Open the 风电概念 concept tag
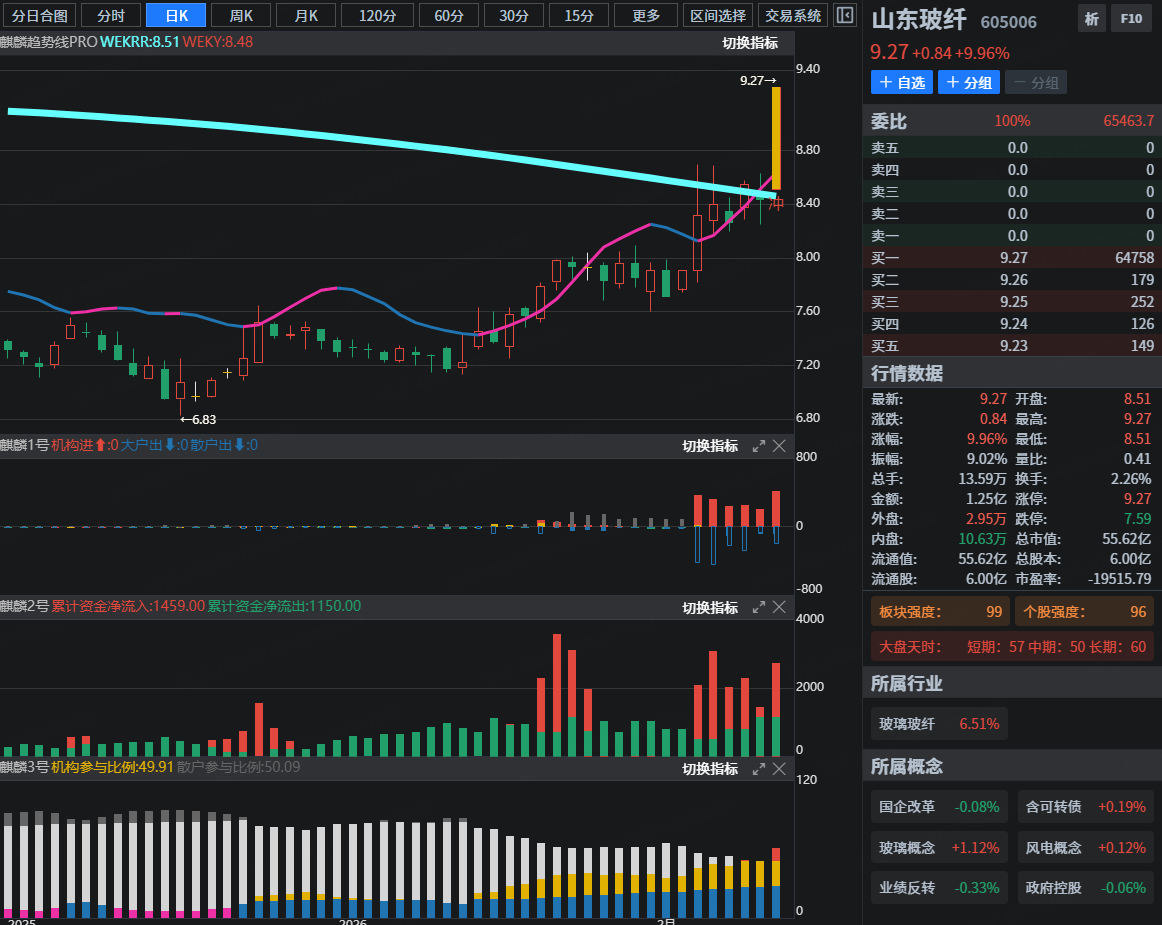The image size is (1162, 925). tap(1085, 847)
